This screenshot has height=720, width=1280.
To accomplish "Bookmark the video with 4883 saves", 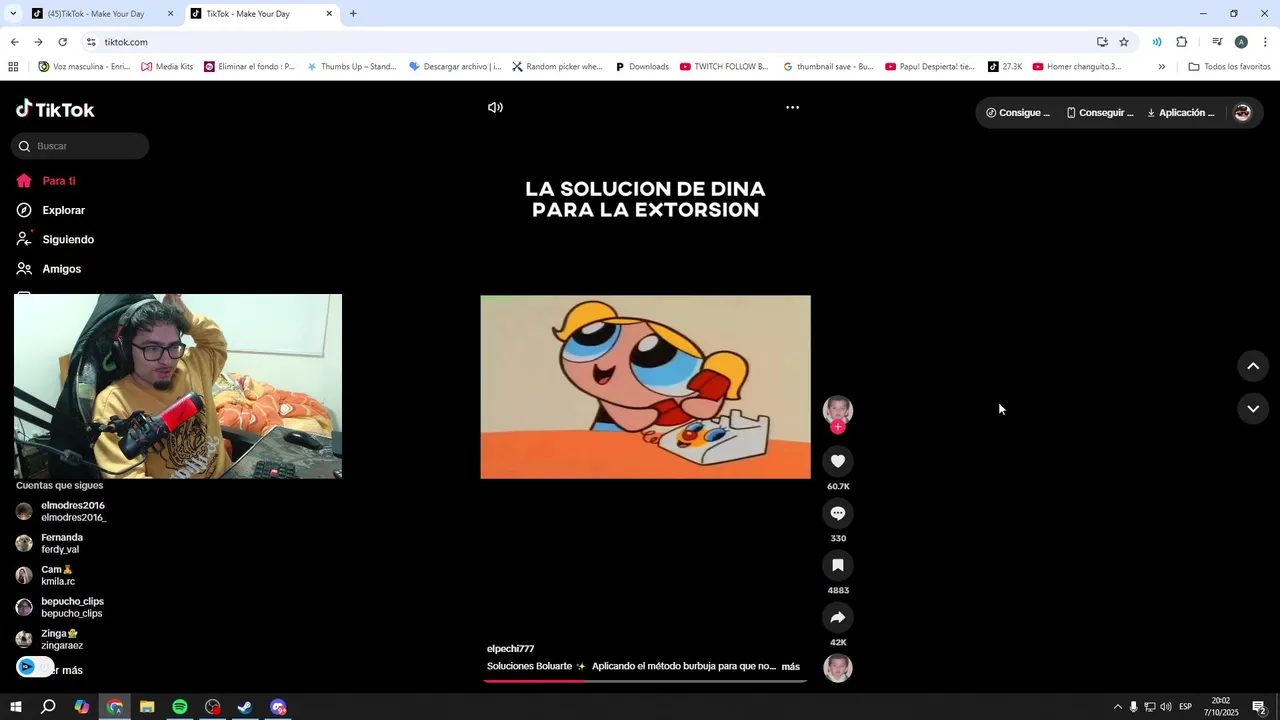I will point(838,565).
